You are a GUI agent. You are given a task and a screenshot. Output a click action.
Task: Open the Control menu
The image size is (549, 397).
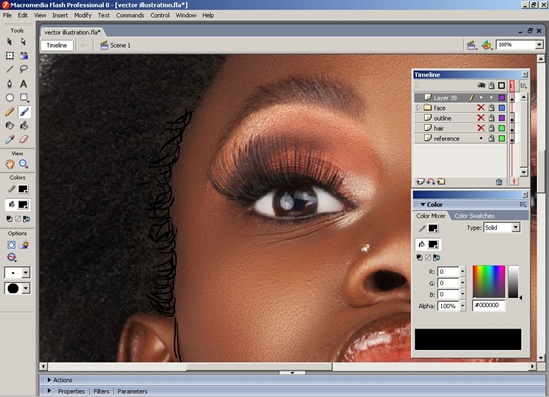coord(160,15)
